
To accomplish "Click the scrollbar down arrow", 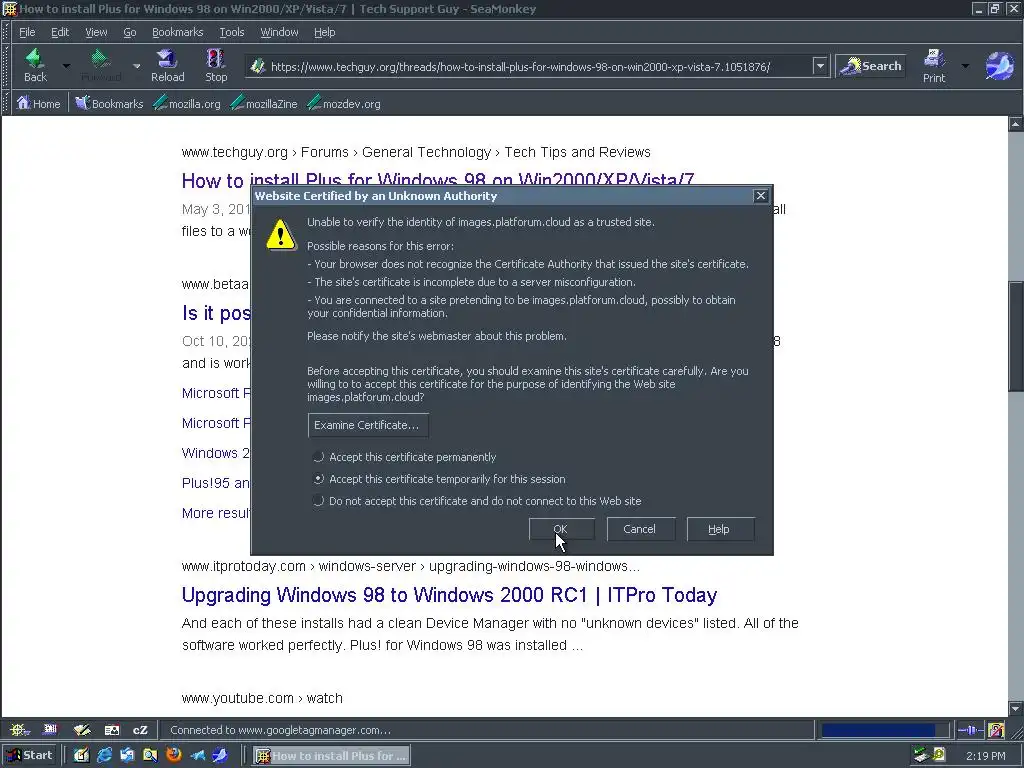I will 1016,708.
